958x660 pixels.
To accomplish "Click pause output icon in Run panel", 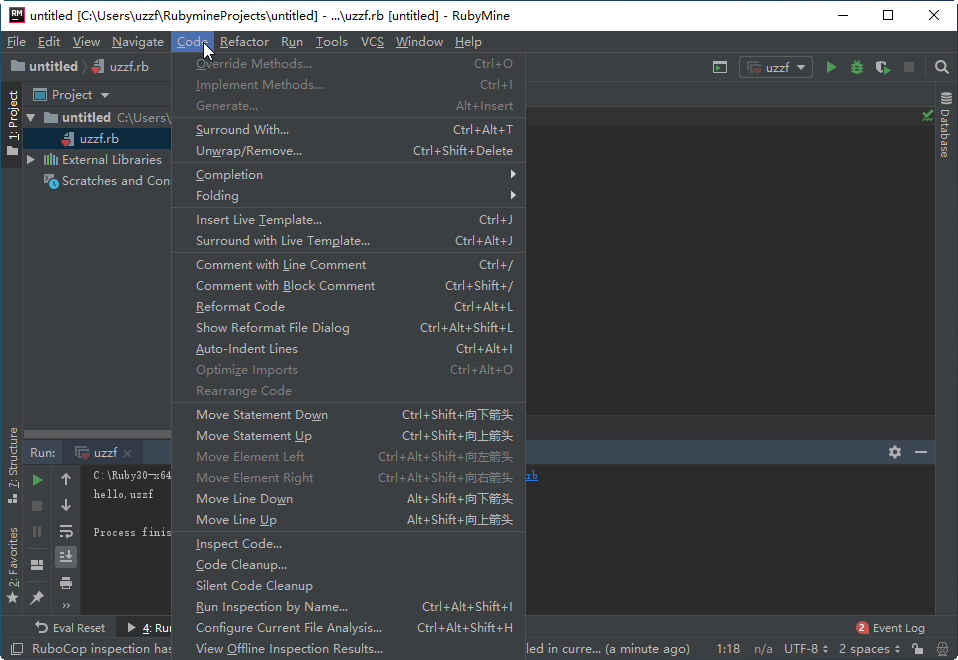I will point(37,532).
